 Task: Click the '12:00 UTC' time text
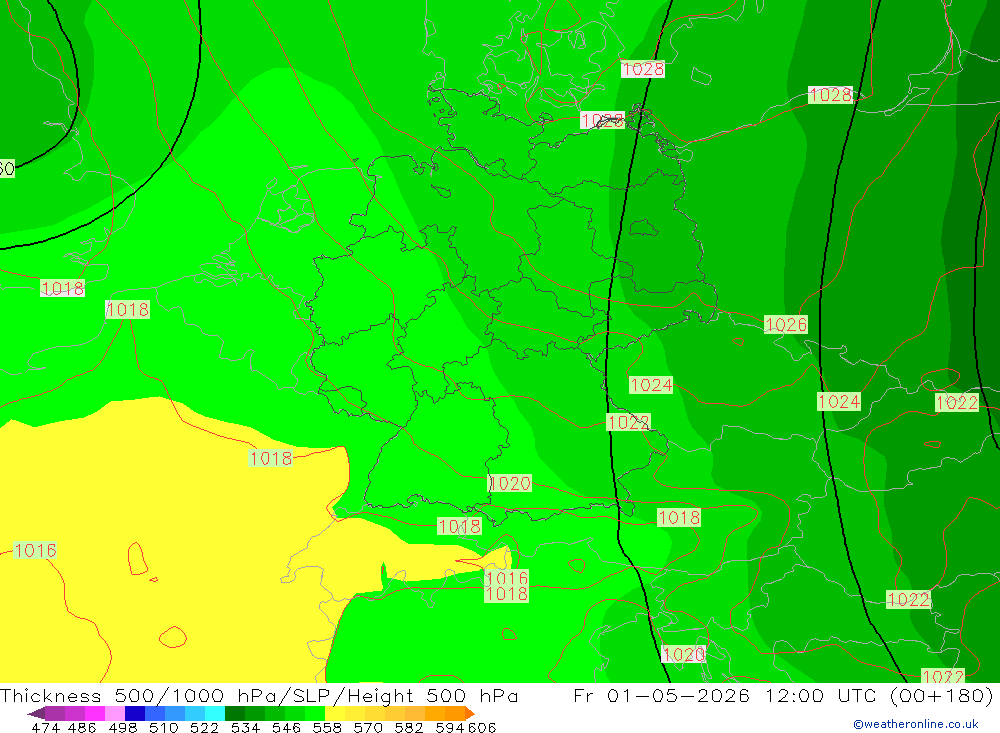(821, 695)
